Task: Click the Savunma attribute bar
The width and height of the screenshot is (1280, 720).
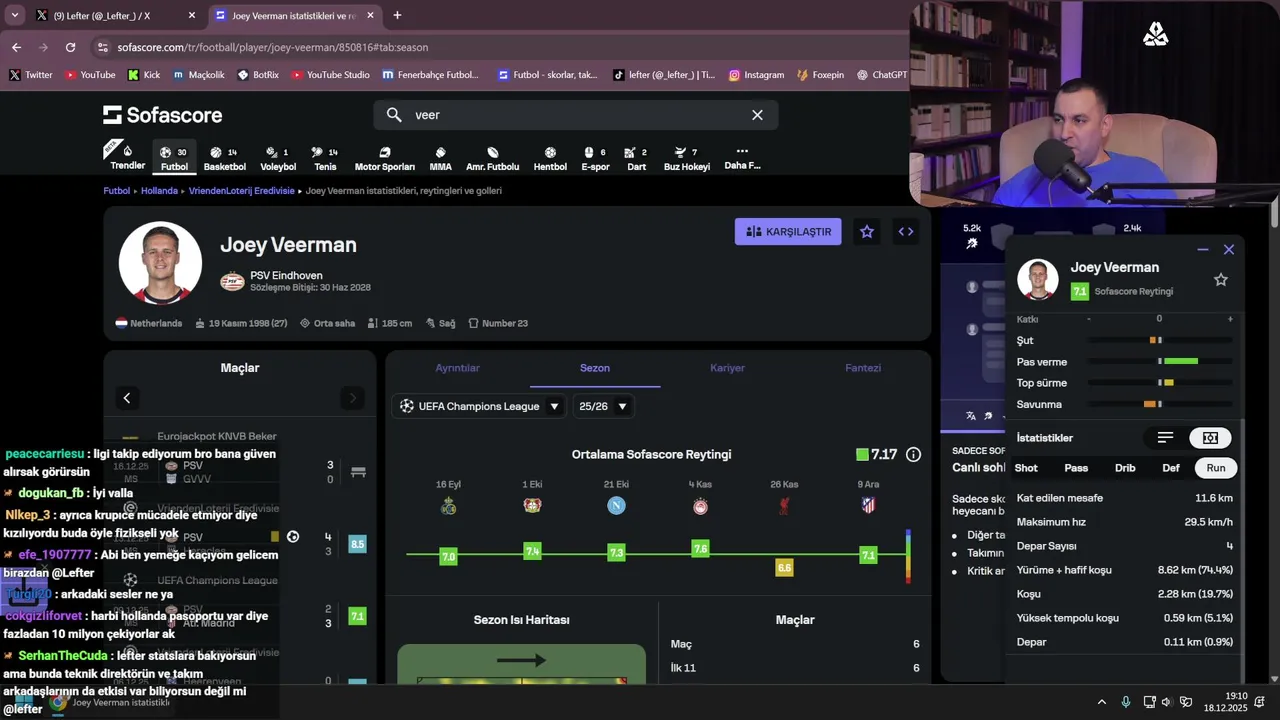Action: 1158,404
